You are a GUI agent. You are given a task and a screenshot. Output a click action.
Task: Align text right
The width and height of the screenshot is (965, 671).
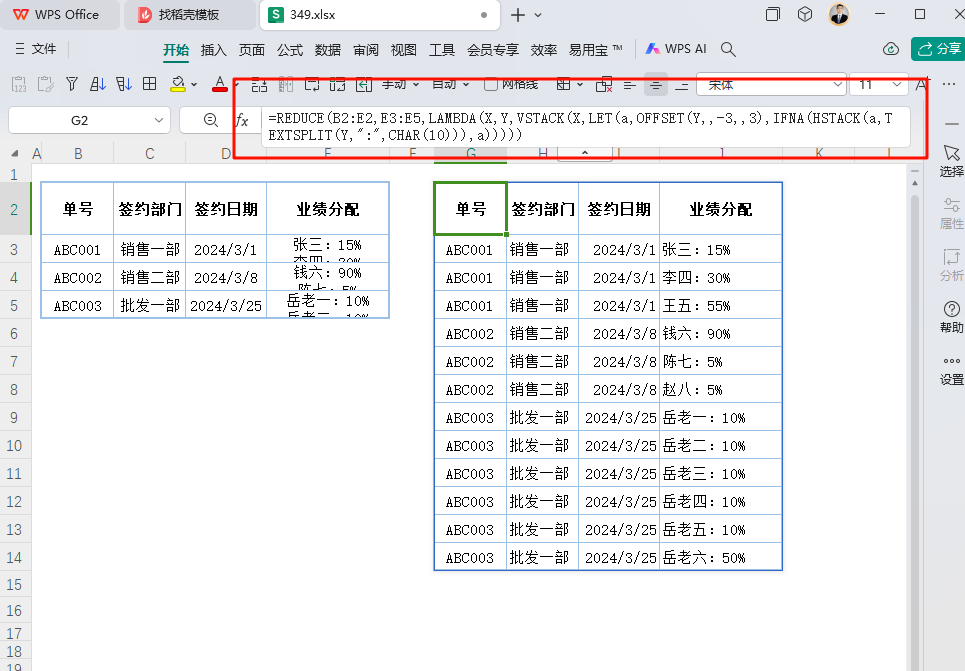pyautogui.click(x=682, y=85)
